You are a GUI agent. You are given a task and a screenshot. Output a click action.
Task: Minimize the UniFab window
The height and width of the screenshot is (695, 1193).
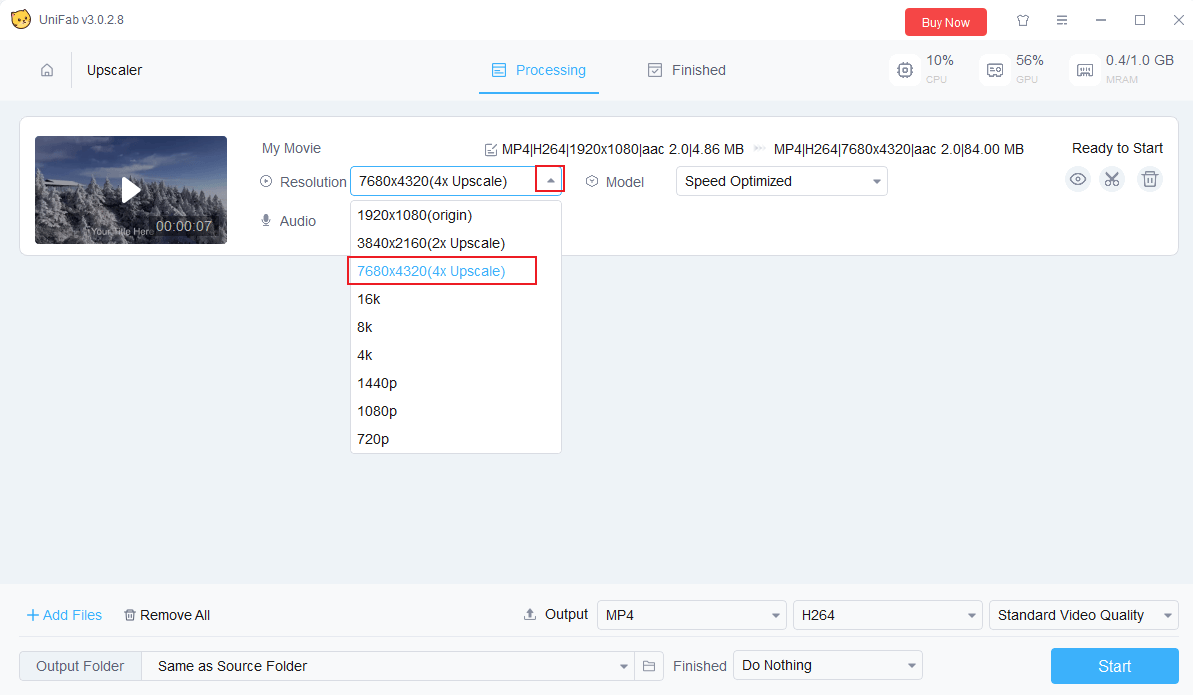1100,21
